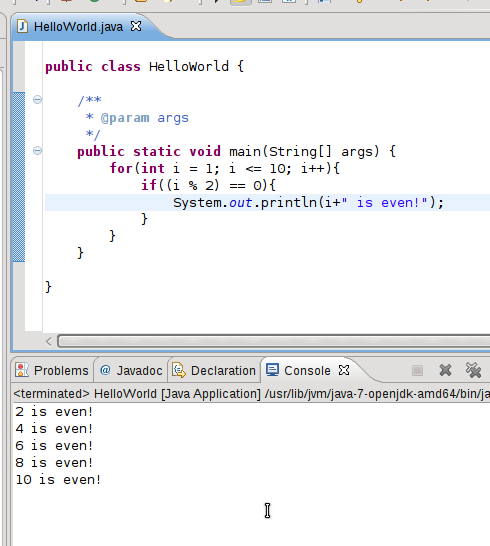The width and height of the screenshot is (490, 546).
Task: Close the HelloWorld.java editor tab
Action: (x=136, y=26)
